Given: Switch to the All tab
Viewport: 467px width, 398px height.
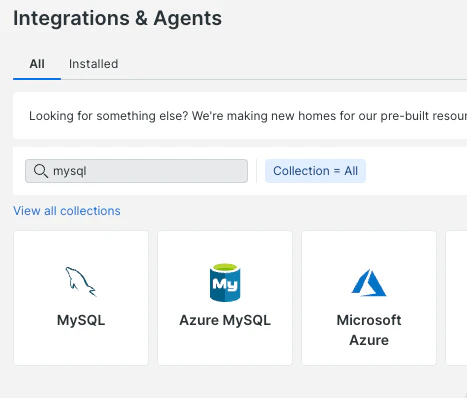Looking at the screenshot, I should click(37, 64).
